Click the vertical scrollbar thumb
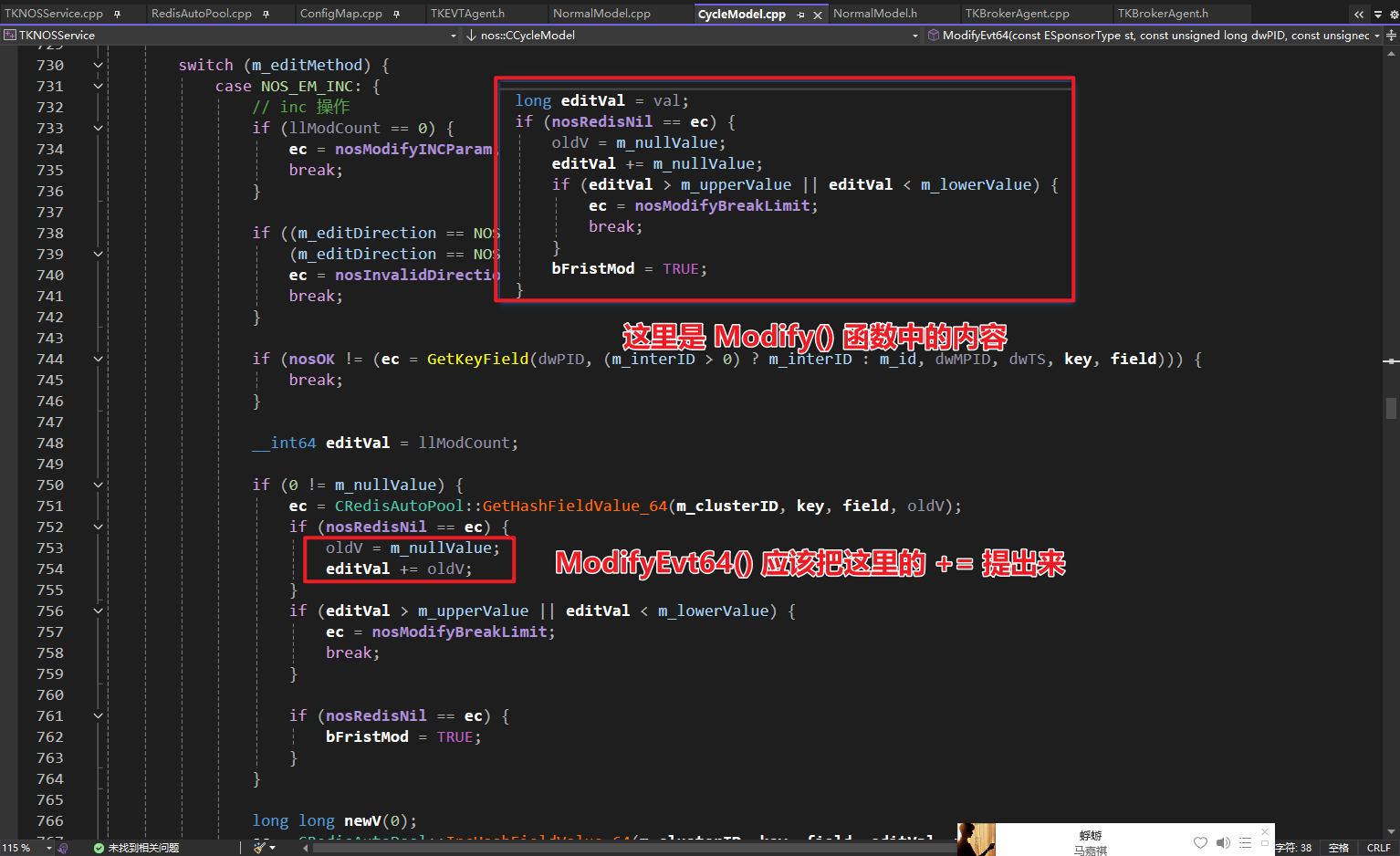This screenshot has width=1400, height=856. (x=1391, y=407)
